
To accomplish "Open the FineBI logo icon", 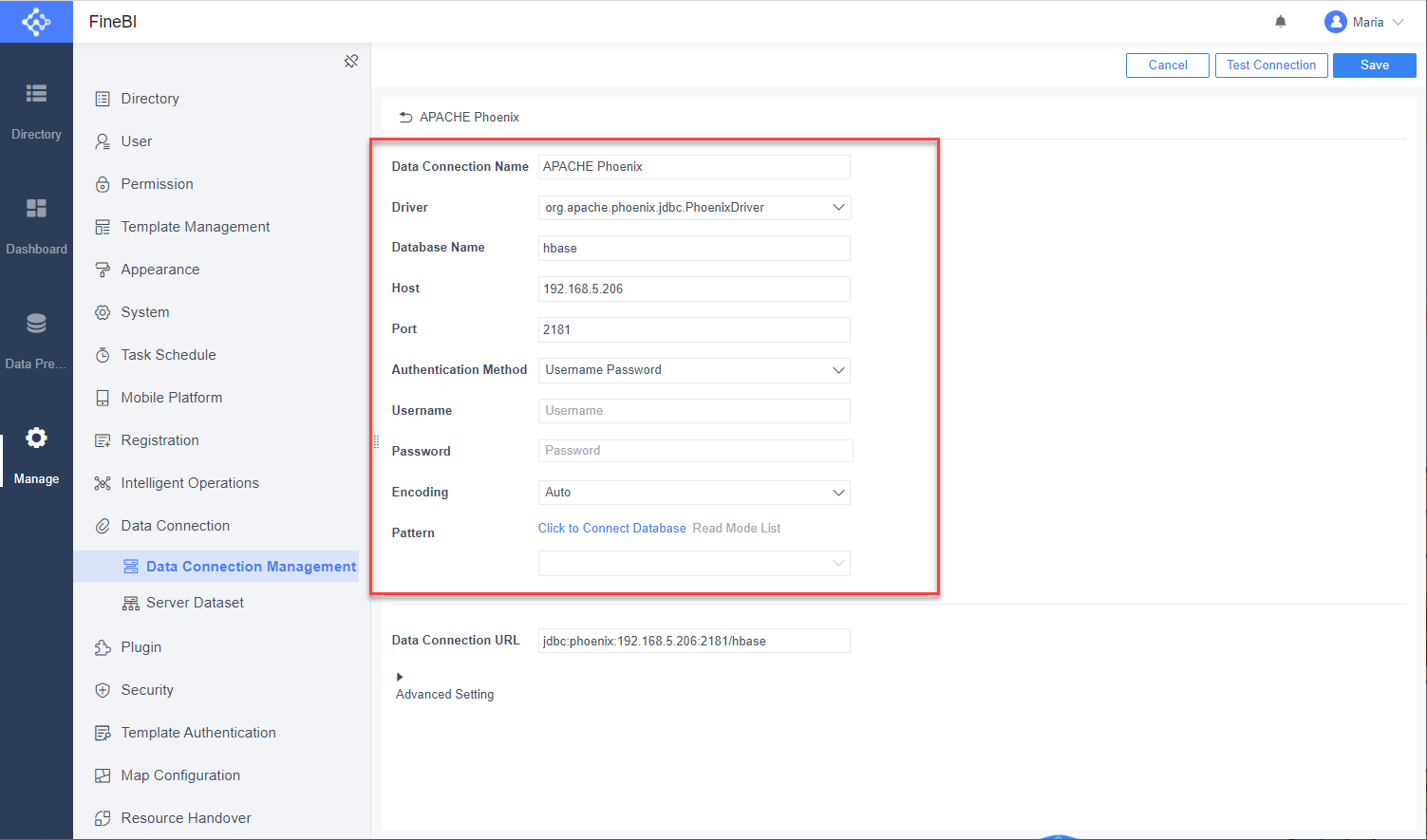I will (x=36, y=21).
